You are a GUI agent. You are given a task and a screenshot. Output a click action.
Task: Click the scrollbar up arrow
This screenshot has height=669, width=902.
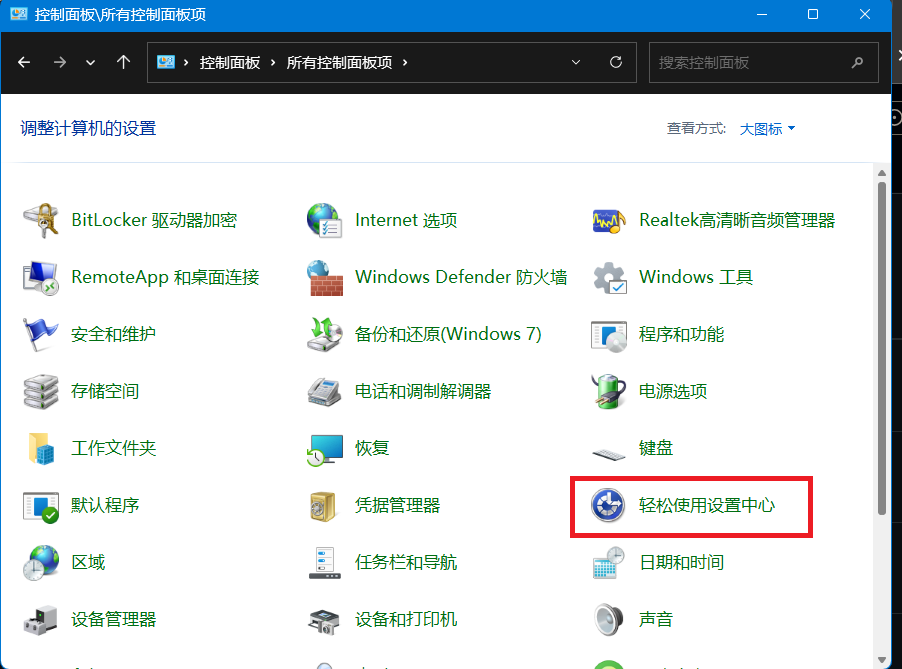click(881, 173)
